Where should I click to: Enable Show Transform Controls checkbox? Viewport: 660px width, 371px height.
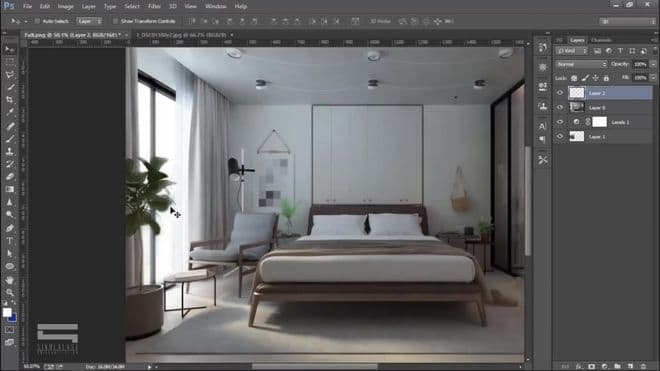pyautogui.click(x=115, y=21)
